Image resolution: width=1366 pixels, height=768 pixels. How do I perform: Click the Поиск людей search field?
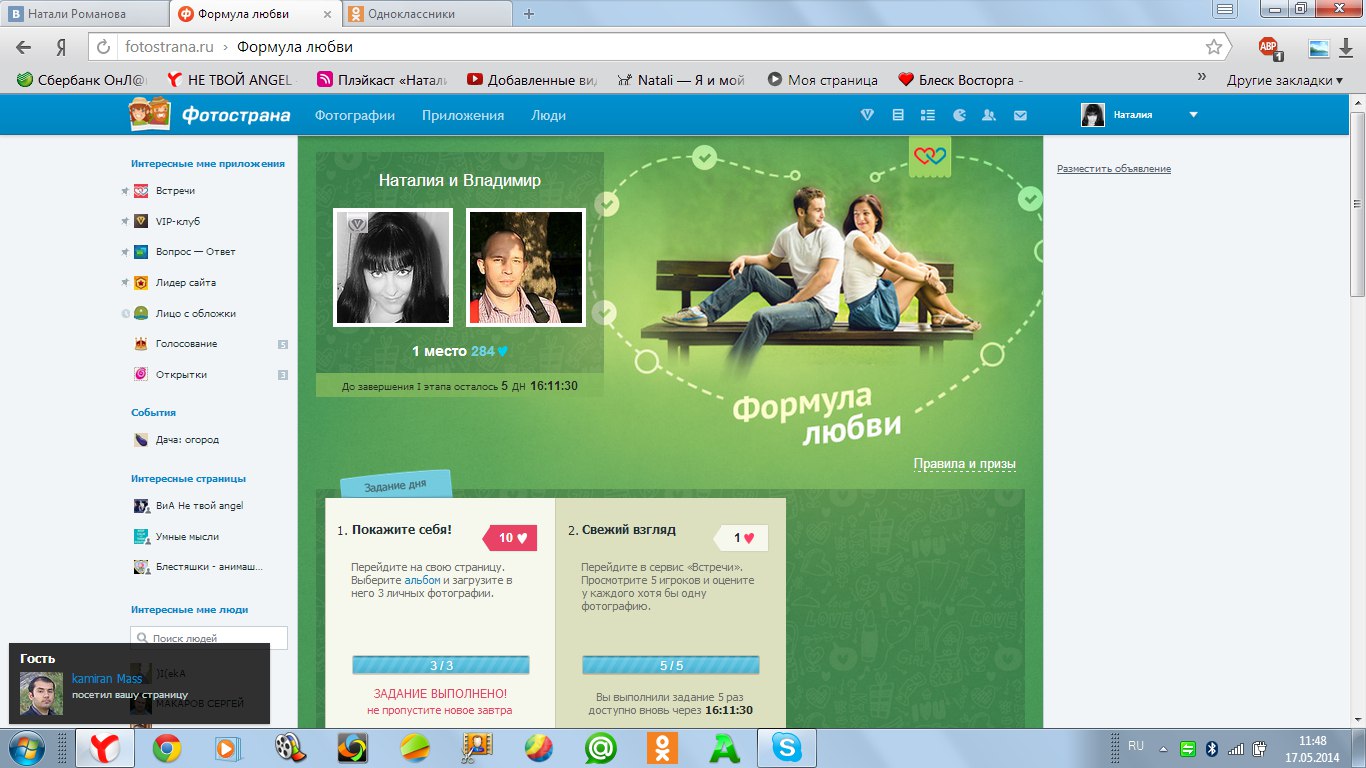coord(209,638)
